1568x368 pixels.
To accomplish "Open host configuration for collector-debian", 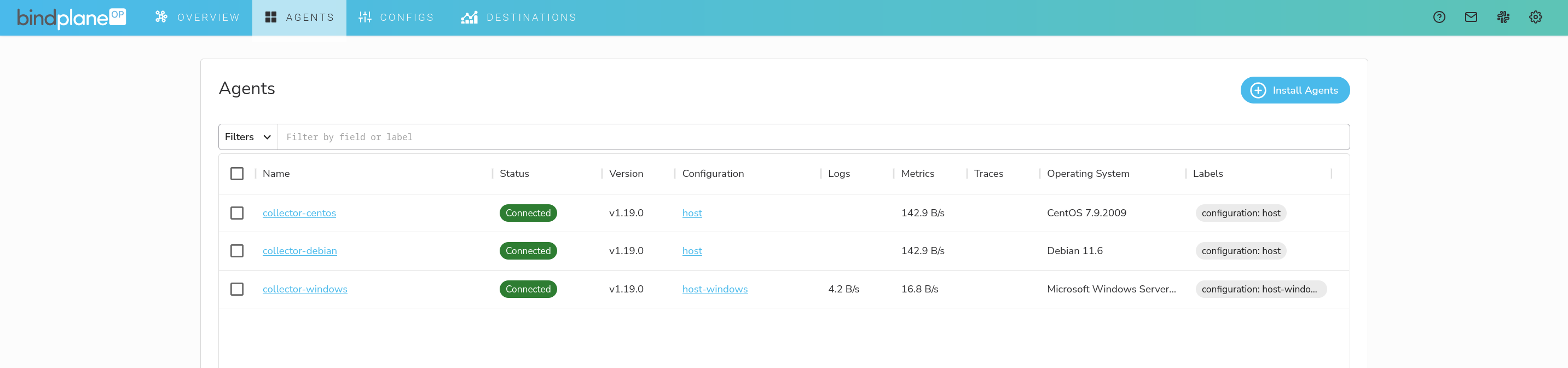I will pyautogui.click(x=692, y=251).
